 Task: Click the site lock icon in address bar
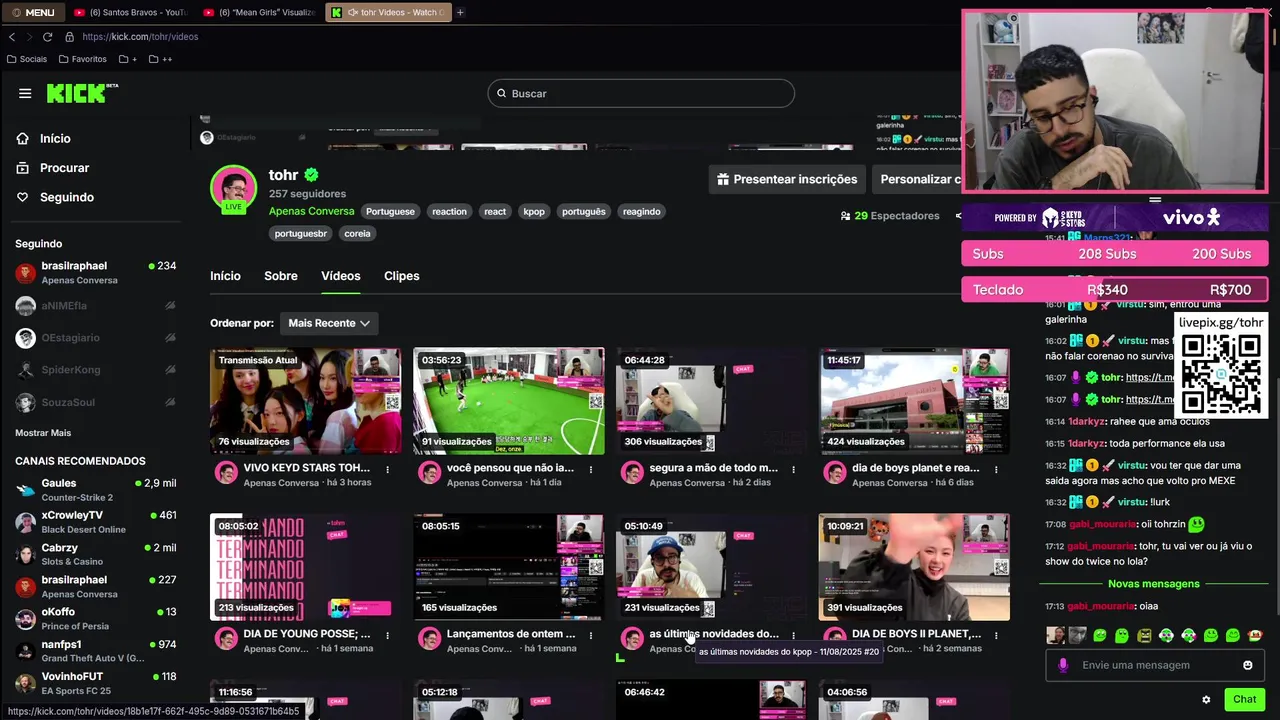click(x=69, y=36)
